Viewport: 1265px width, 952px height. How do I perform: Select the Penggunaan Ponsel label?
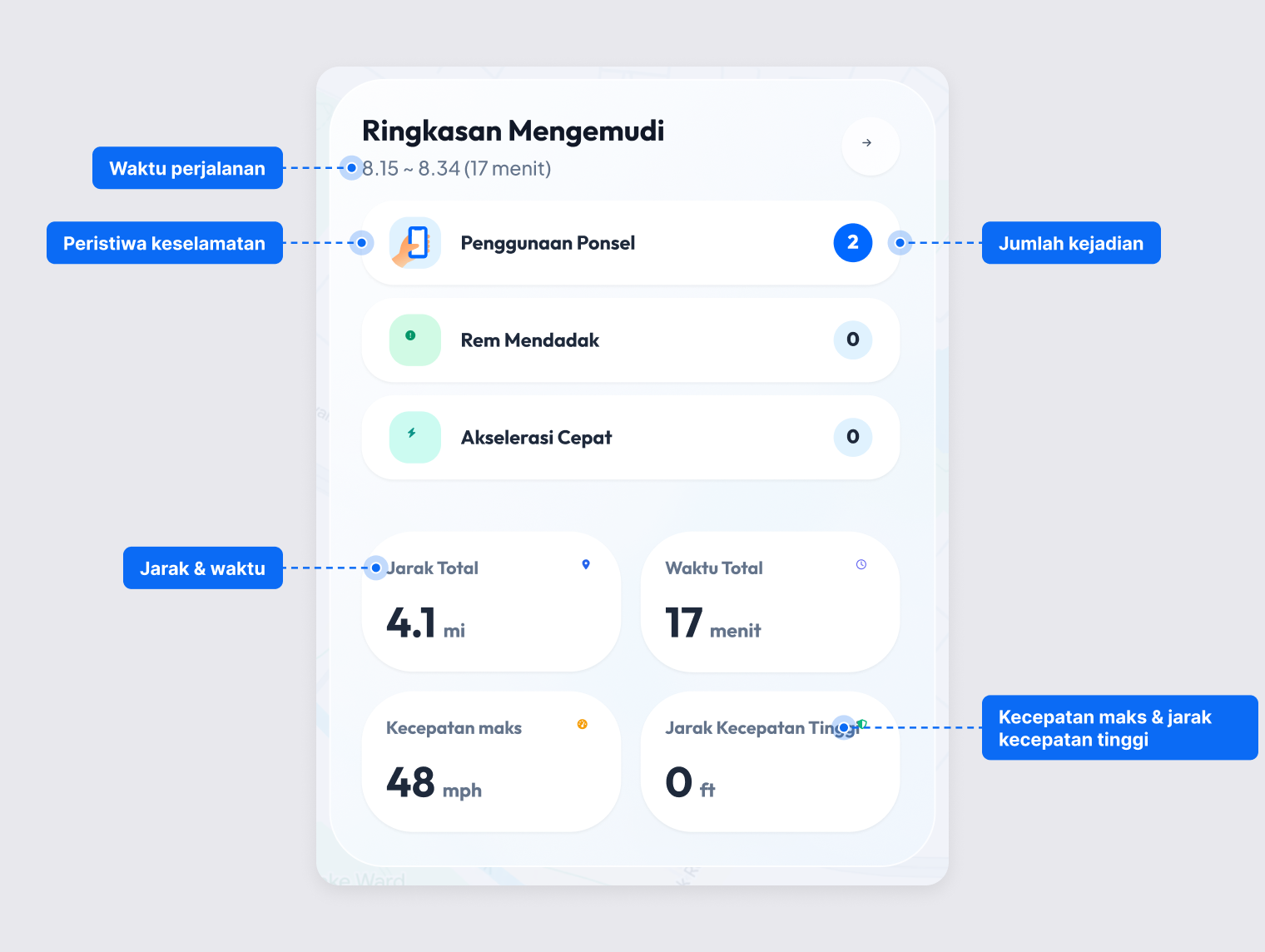click(x=548, y=243)
